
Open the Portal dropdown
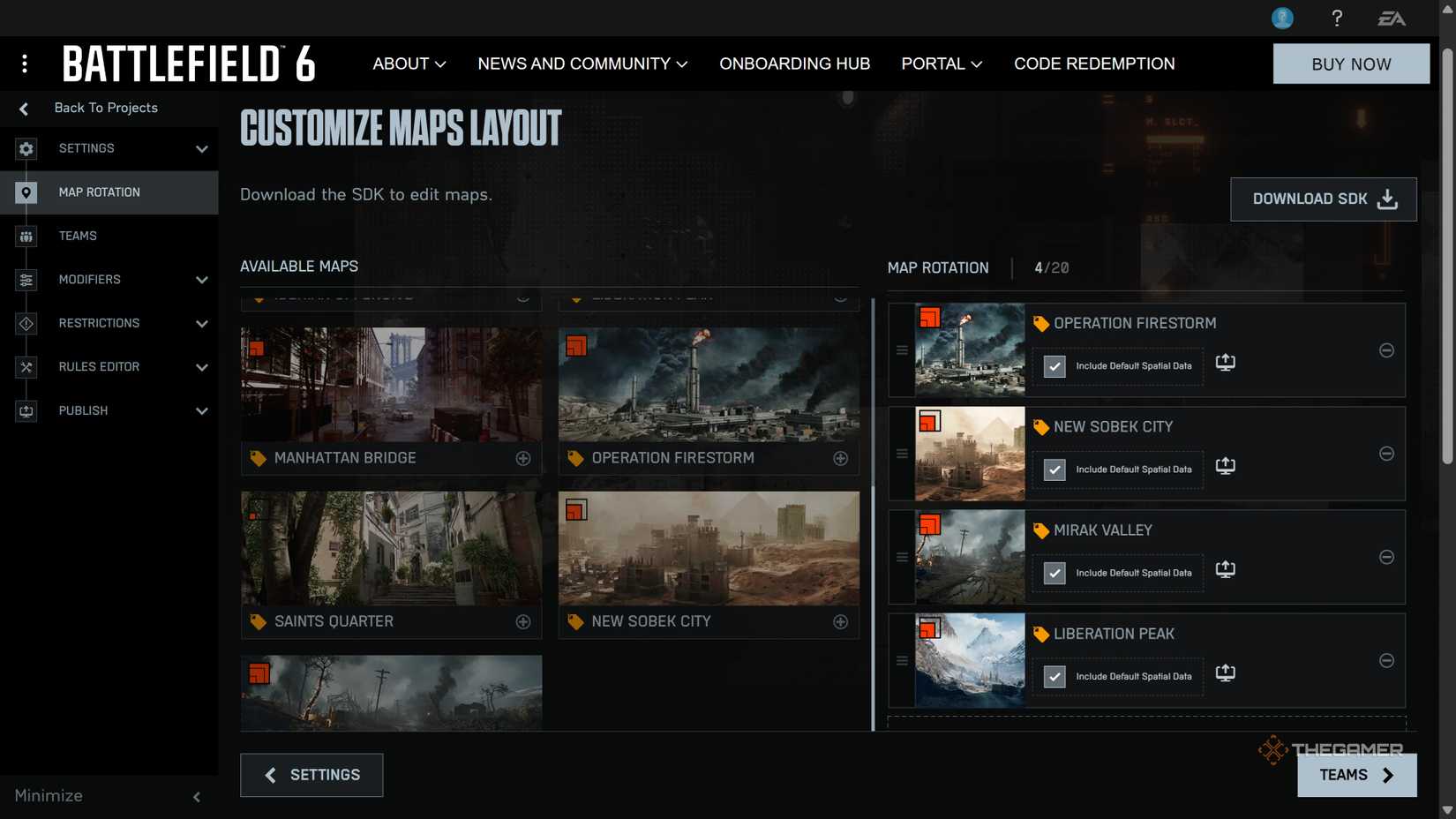tap(941, 64)
